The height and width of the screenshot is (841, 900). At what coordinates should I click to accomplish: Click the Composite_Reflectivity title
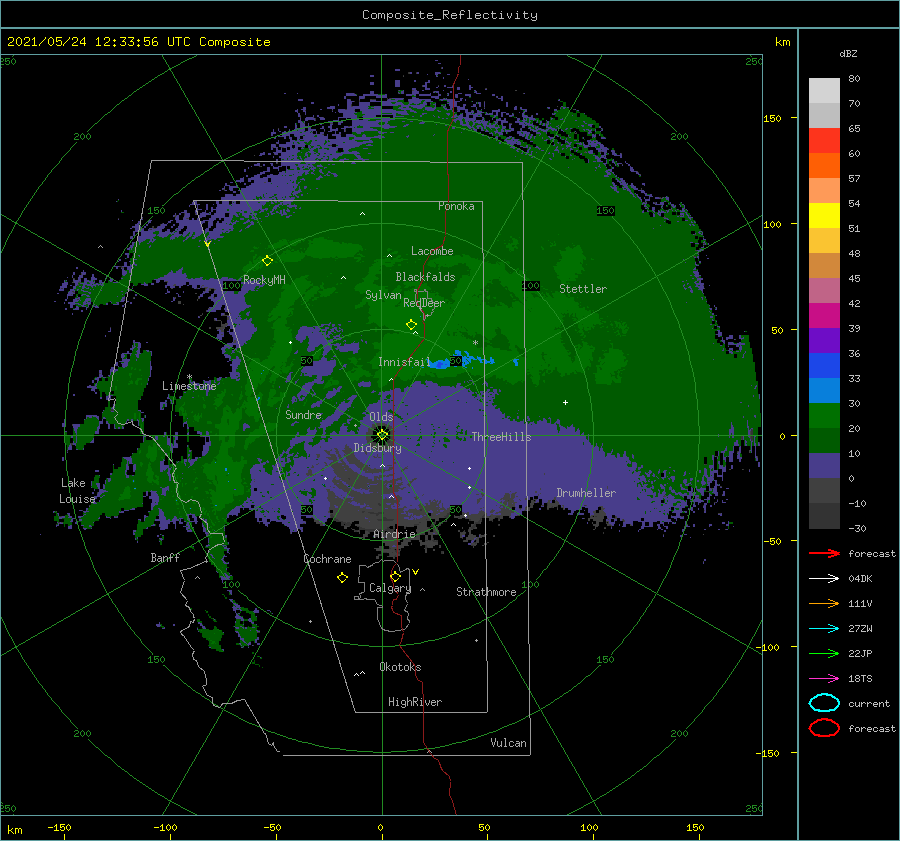point(450,15)
